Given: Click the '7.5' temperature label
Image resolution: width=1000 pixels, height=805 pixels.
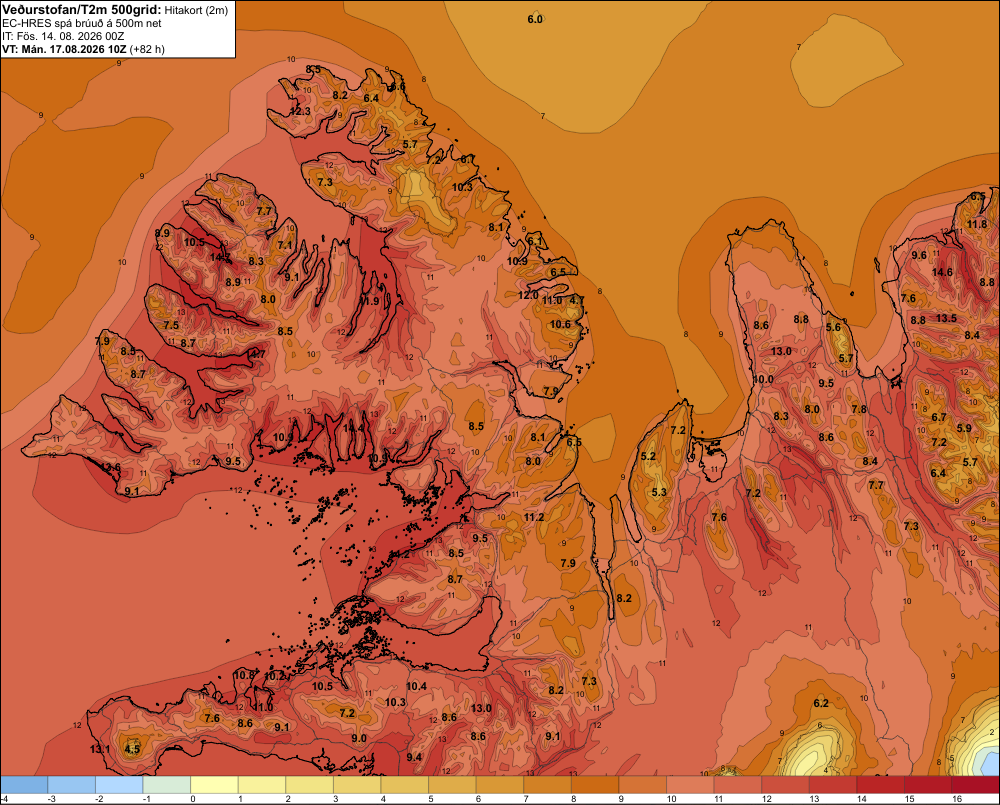Looking at the screenshot, I should click(171, 325).
